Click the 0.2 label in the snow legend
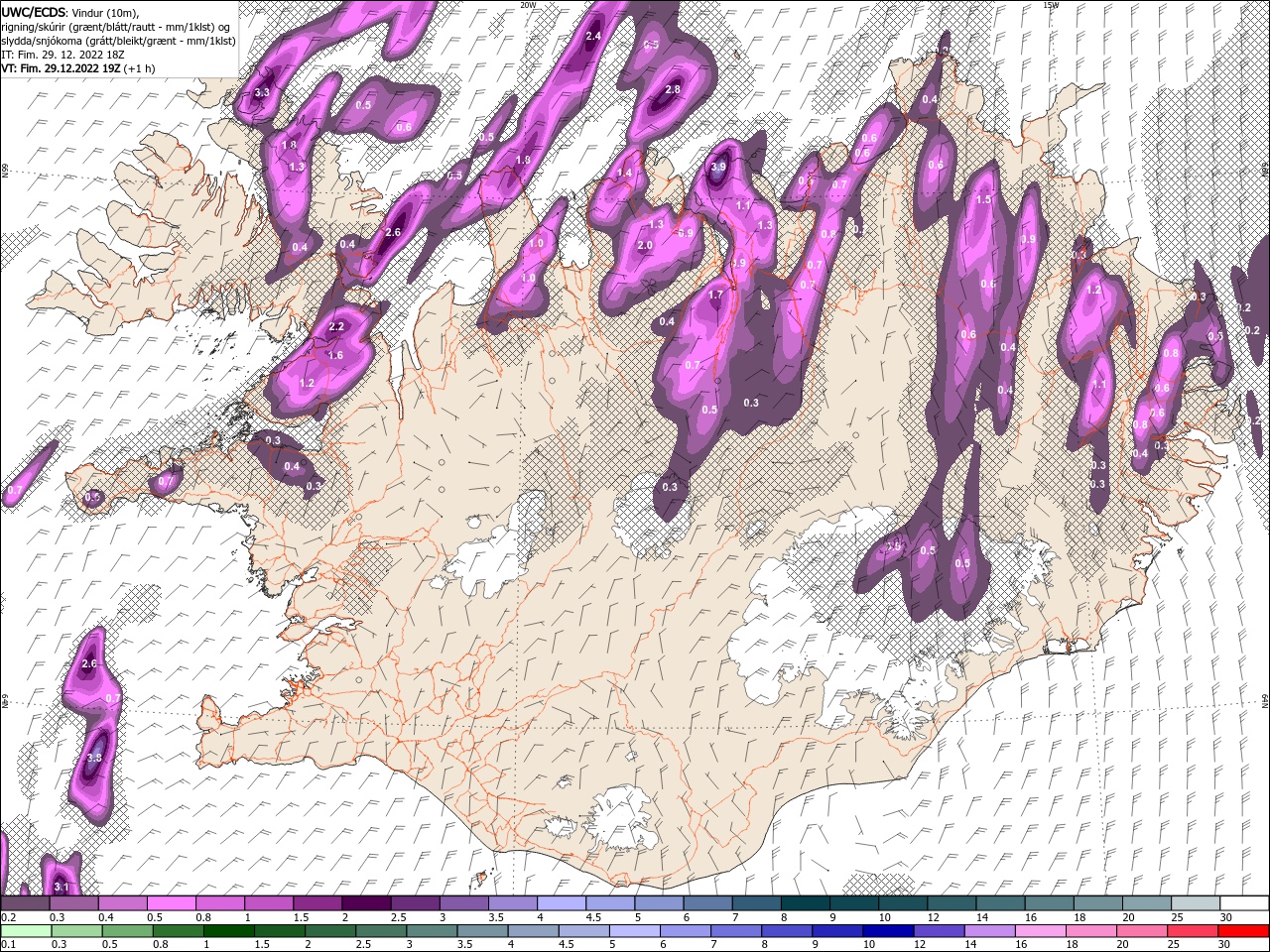The width and height of the screenshot is (1270, 952). pyautogui.click(x=9, y=917)
